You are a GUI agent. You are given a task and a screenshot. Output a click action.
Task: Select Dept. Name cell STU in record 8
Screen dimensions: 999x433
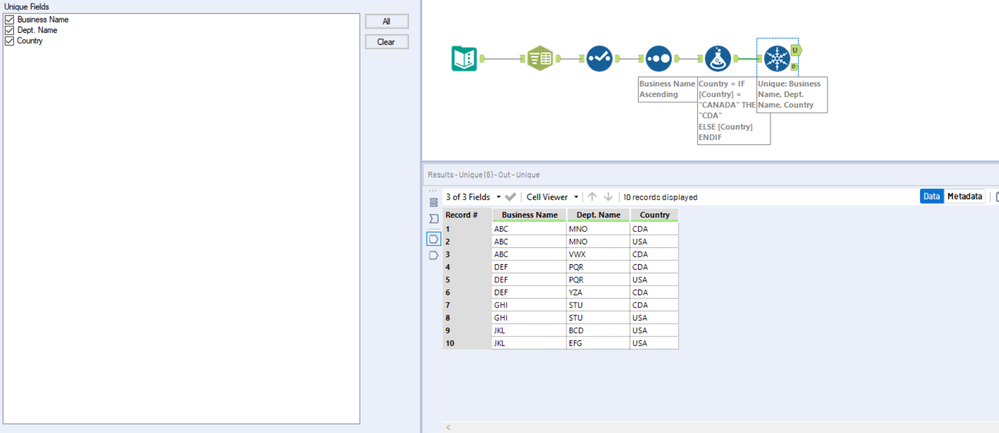[598, 317]
